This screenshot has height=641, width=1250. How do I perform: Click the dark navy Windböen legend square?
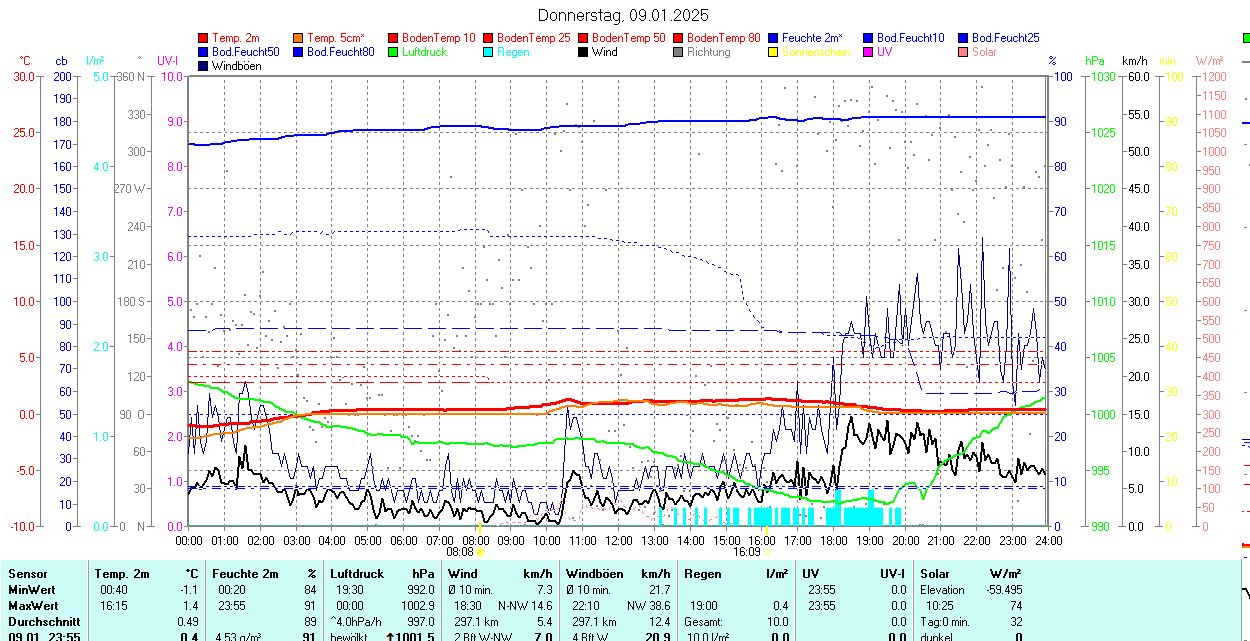(x=204, y=66)
